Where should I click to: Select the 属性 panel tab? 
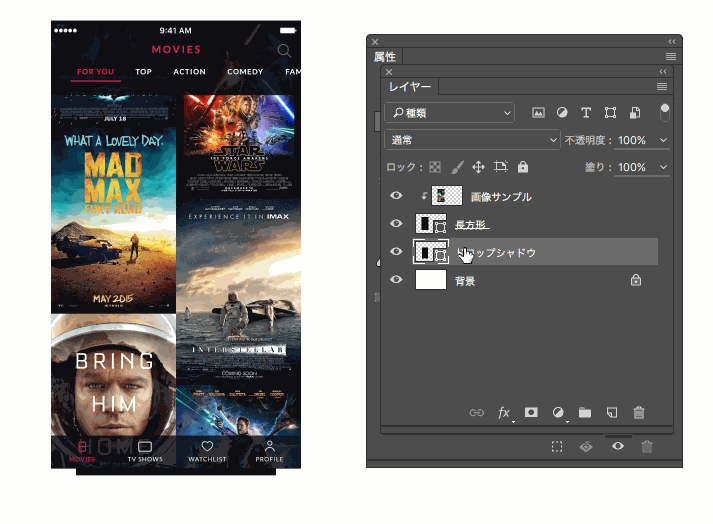385,57
